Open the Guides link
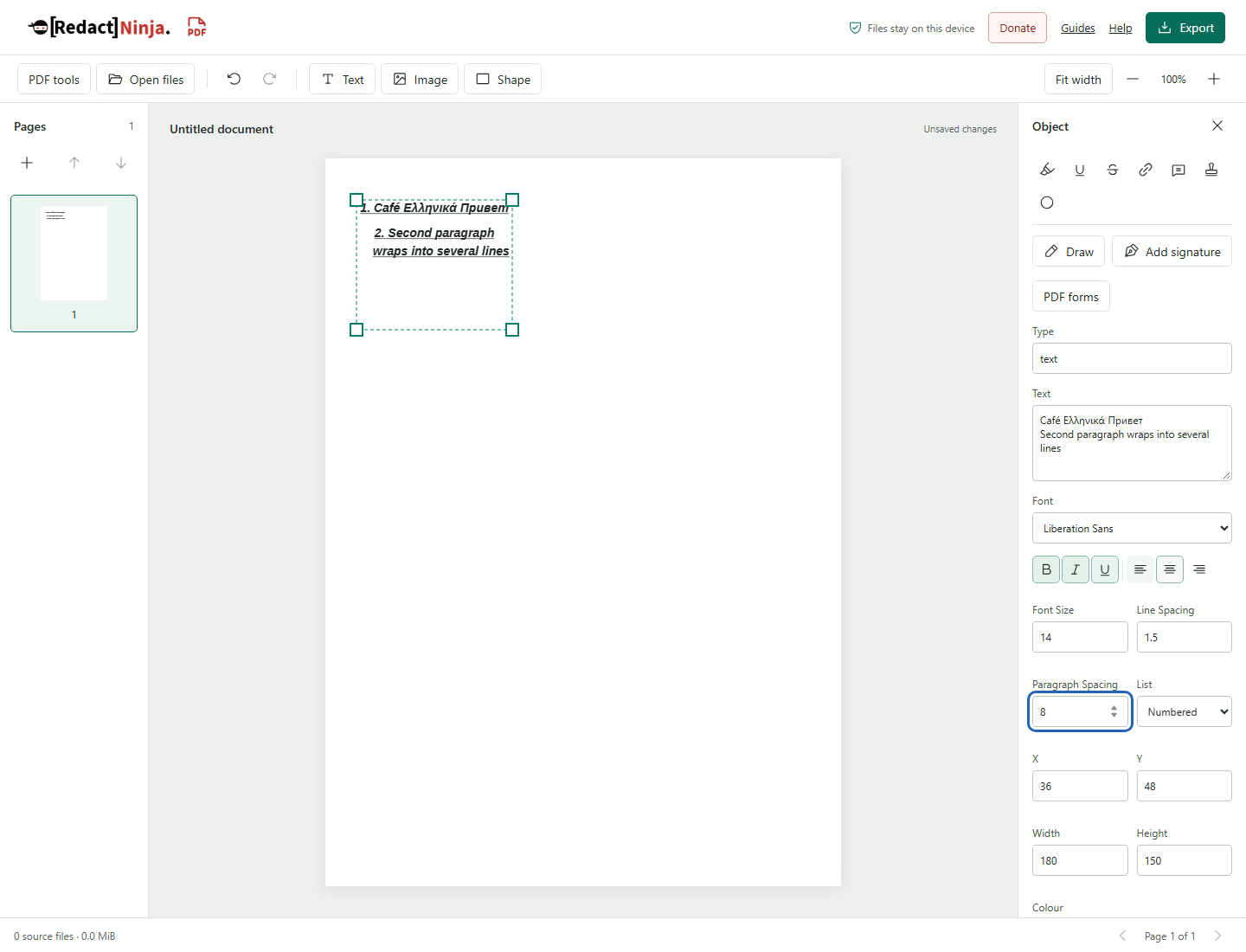The image size is (1246, 952). click(x=1078, y=28)
